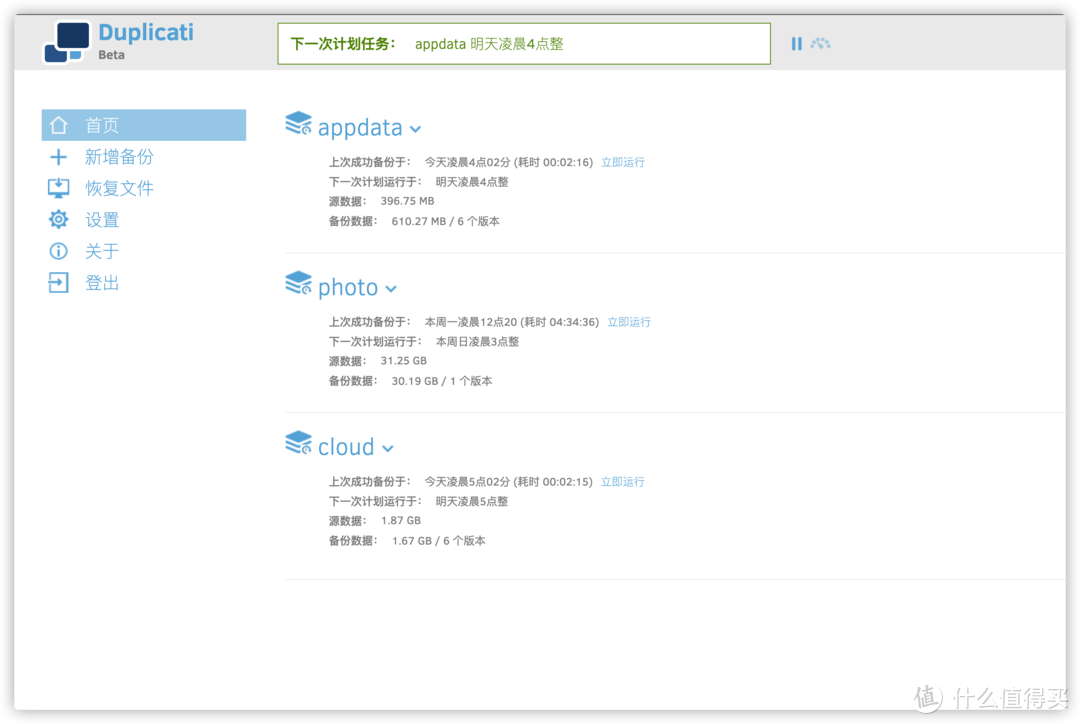Click the logout arrow icon beside 登出
Image resolution: width=1080 pixels, height=724 pixels.
[x=59, y=282]
